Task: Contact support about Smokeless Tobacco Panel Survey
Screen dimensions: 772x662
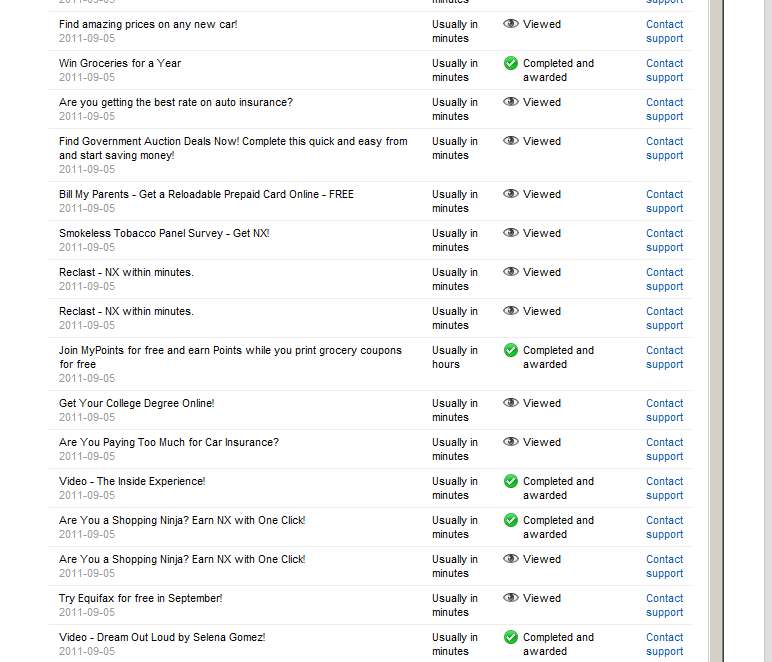Action: tap(664, 240)
